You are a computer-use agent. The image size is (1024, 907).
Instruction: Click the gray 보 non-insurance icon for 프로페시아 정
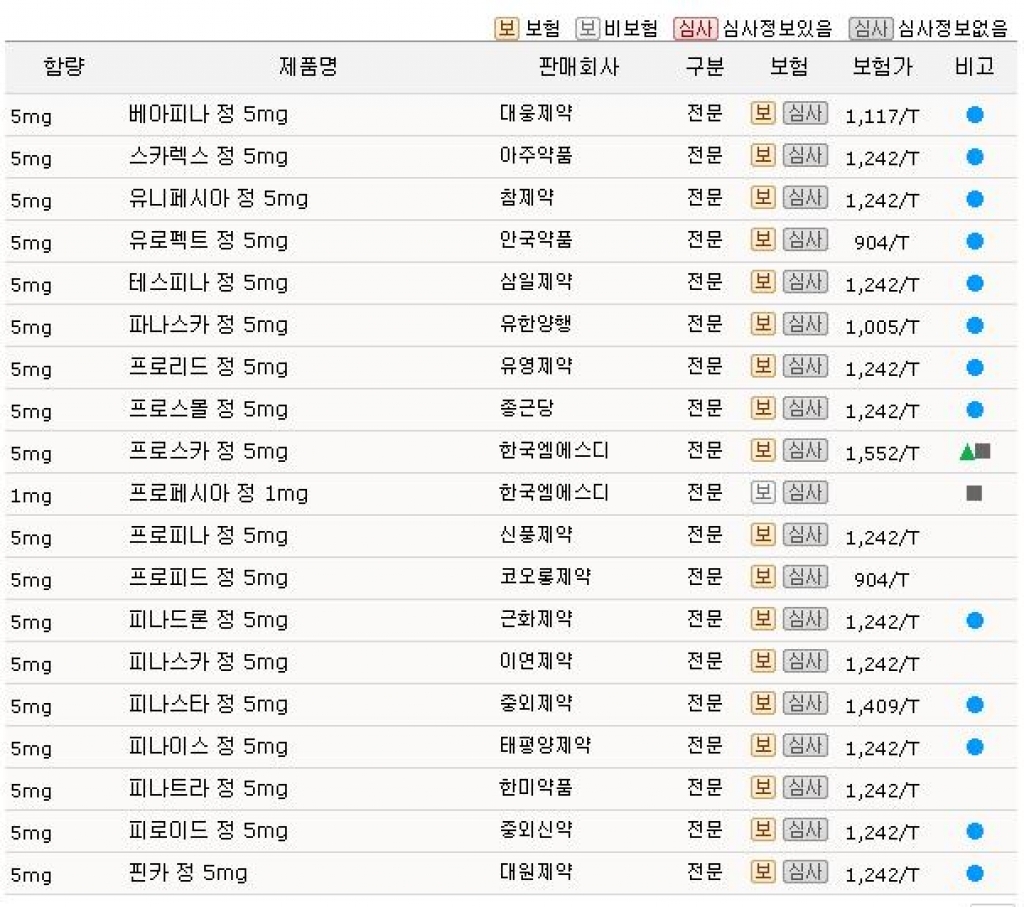(763, 492)
